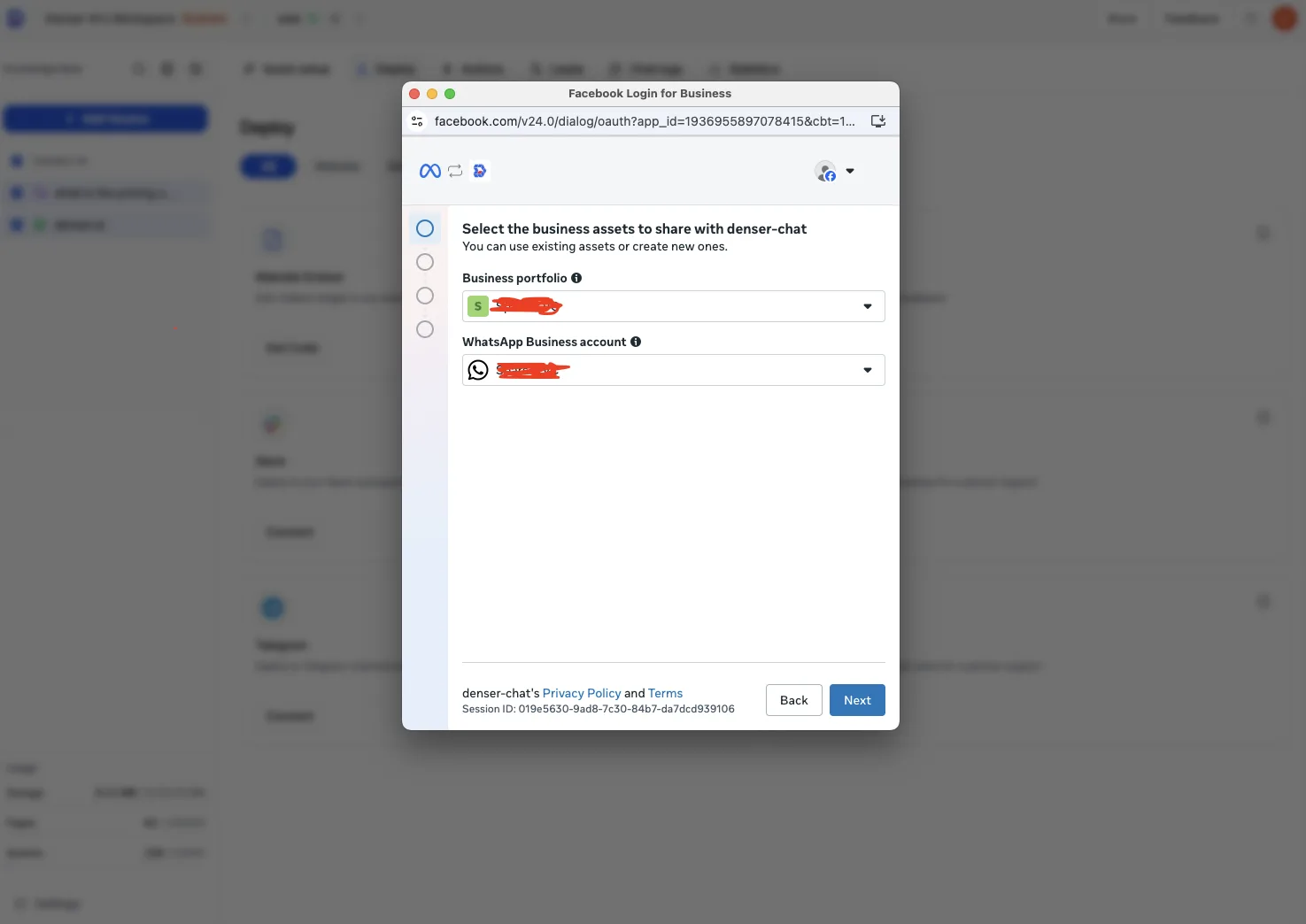Select the first active step circle in wizard

425,228
